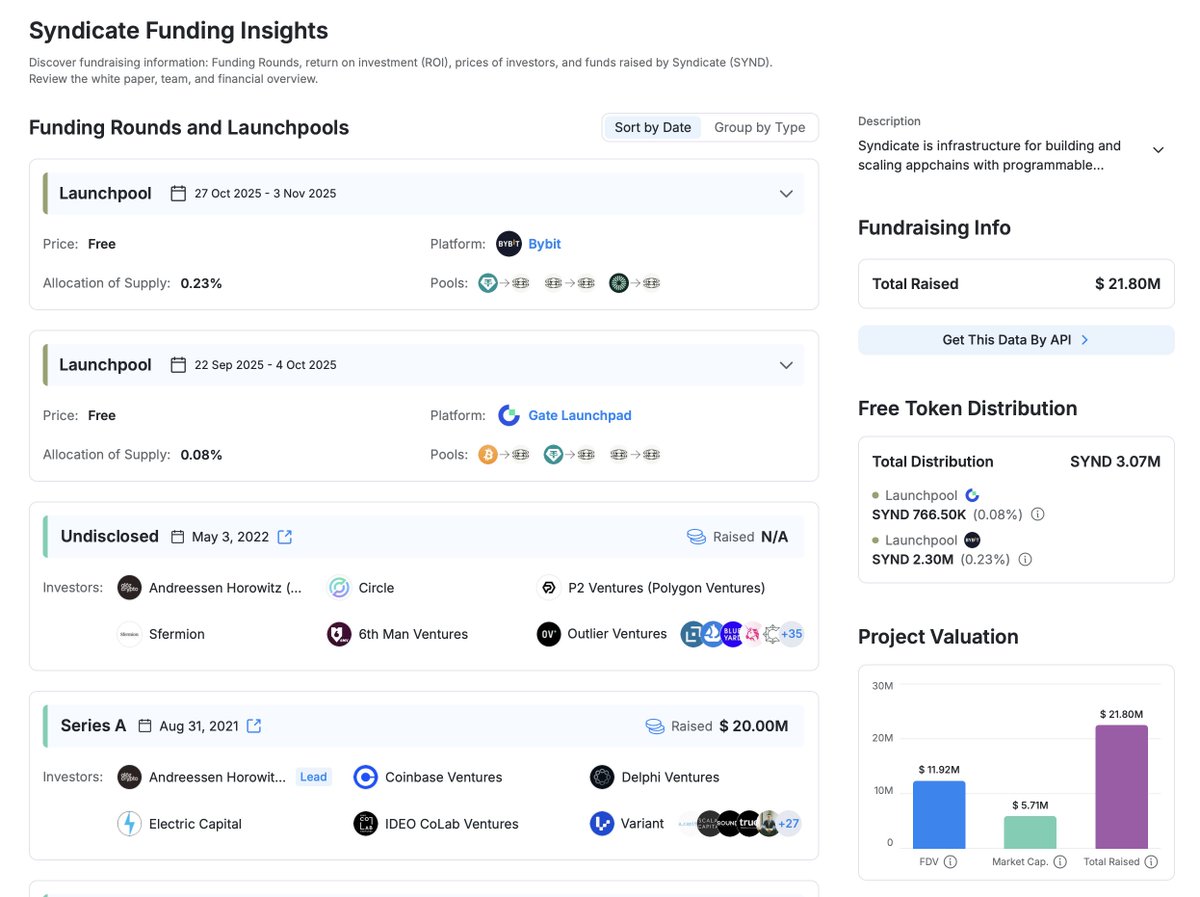Click info icon beside SYND 2.30M (0.23%)
This screenshot has height=897, width=1200.
click(x=1025, y=559)
